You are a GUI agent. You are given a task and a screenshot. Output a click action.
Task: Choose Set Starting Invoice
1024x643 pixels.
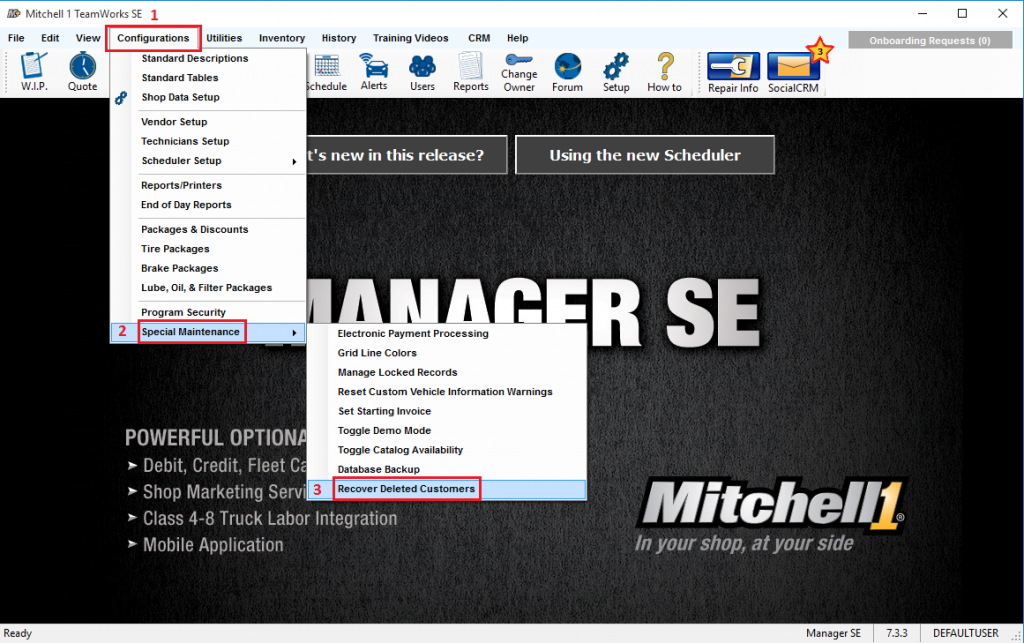tap(447, 411)
